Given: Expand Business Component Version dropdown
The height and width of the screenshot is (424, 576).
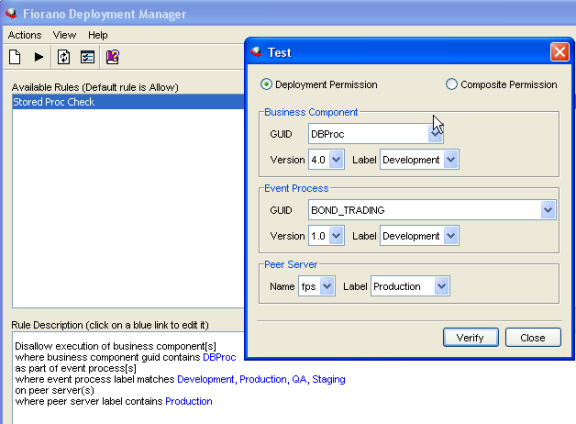Looking at the screenshot, I should pyautogui.click(x=336, y=160).
